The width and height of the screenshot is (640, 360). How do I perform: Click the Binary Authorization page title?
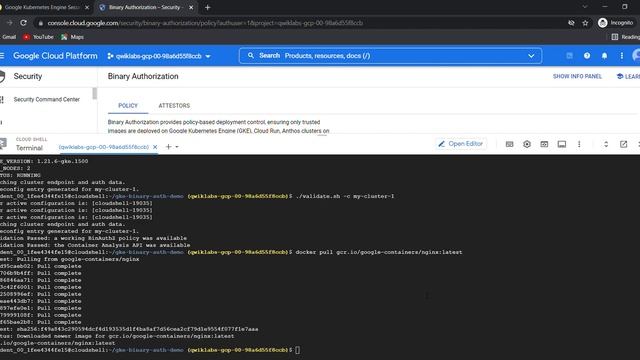[x=143, y=76]
